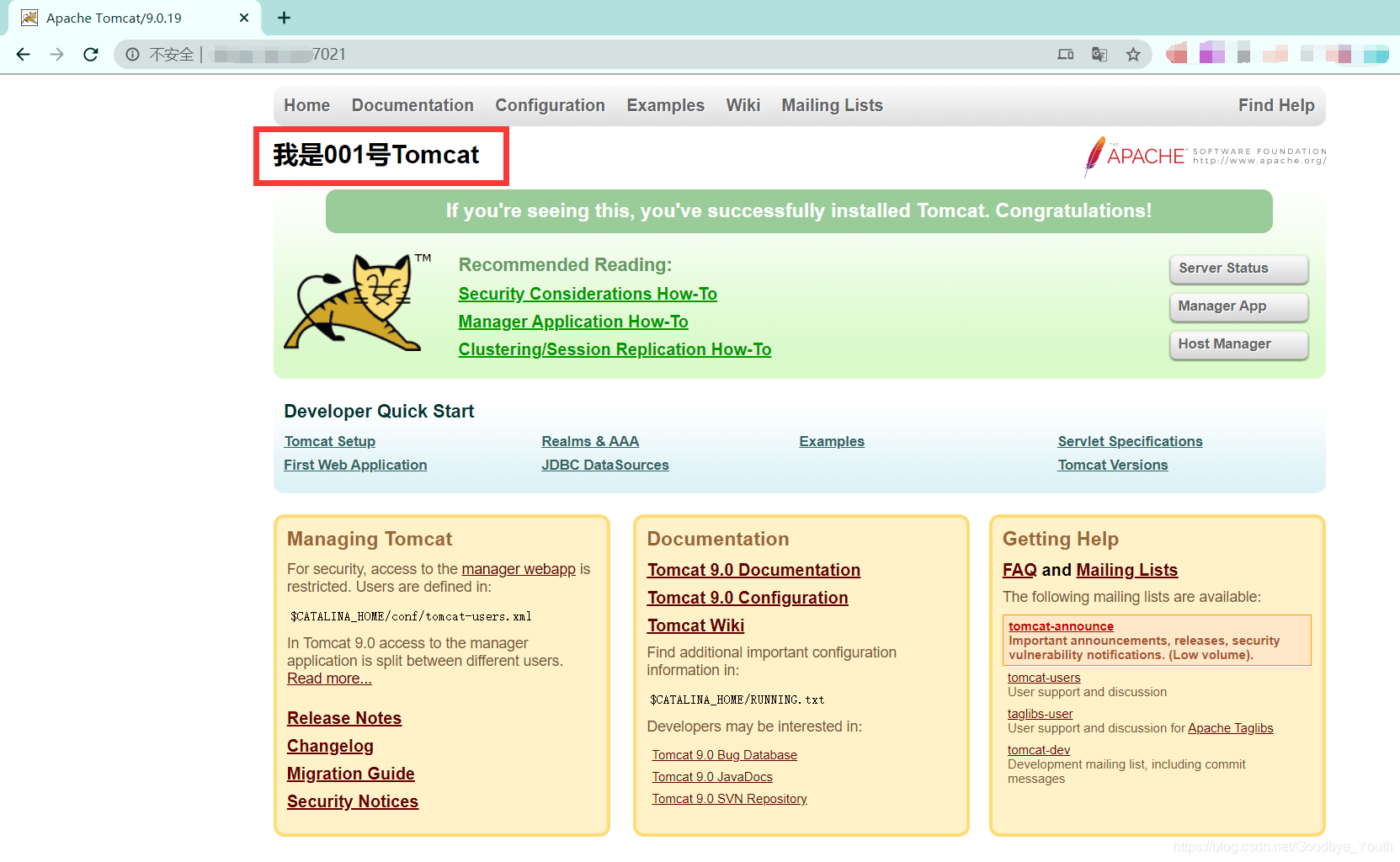Open the Apache Taglibs link
Screen dimensions: 1400x862
(x=1230, y=728)
